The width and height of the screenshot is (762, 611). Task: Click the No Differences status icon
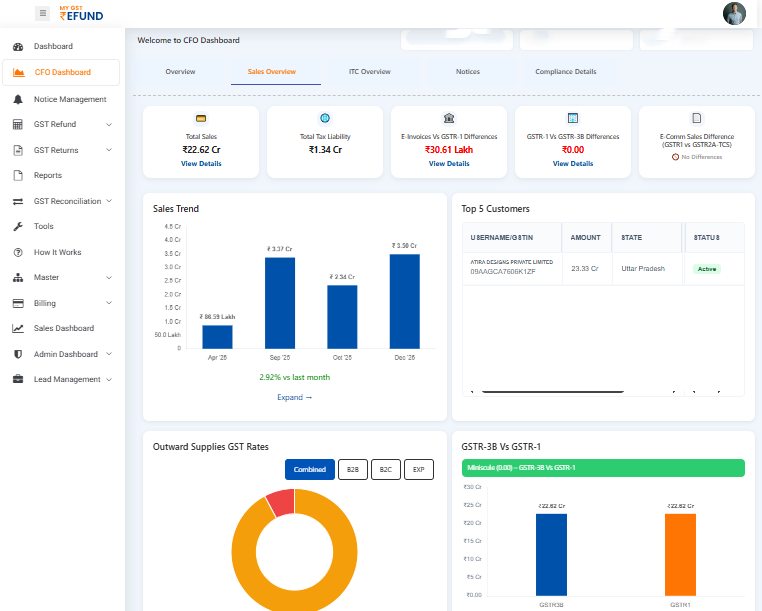tap(675, 157)
